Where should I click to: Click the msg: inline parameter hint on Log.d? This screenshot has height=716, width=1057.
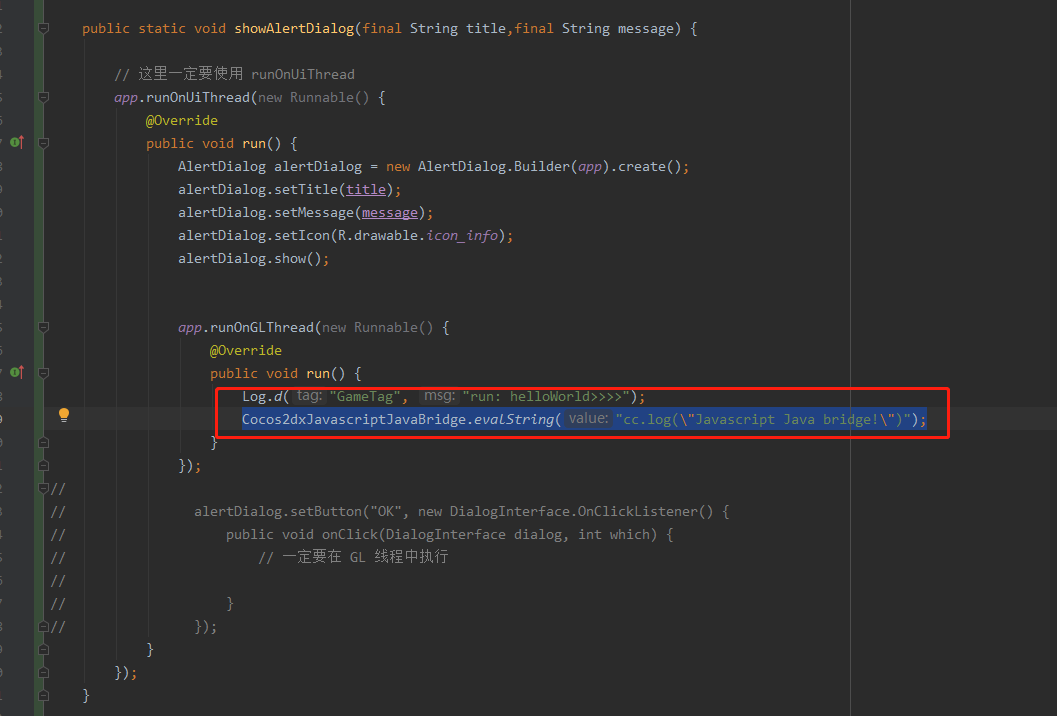coord(439,396)
